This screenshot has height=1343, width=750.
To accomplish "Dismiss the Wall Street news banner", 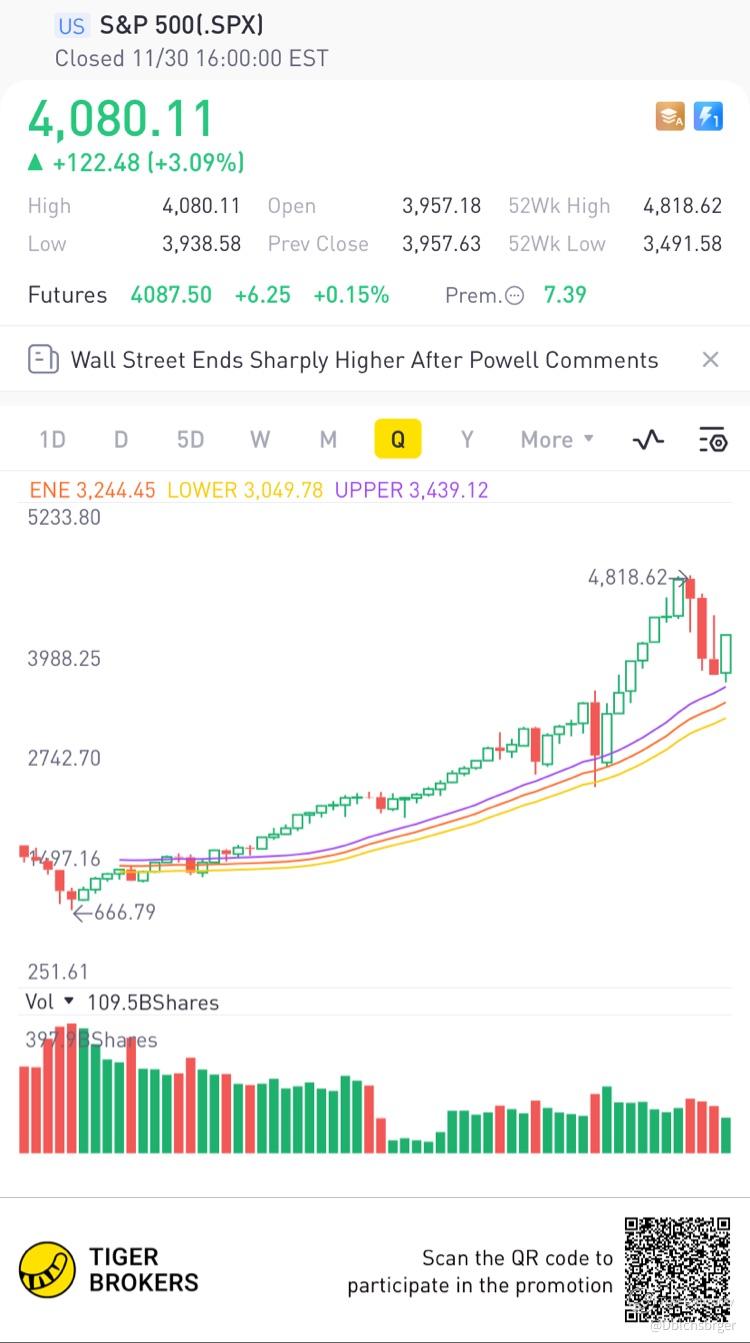I will click(710, 360).
